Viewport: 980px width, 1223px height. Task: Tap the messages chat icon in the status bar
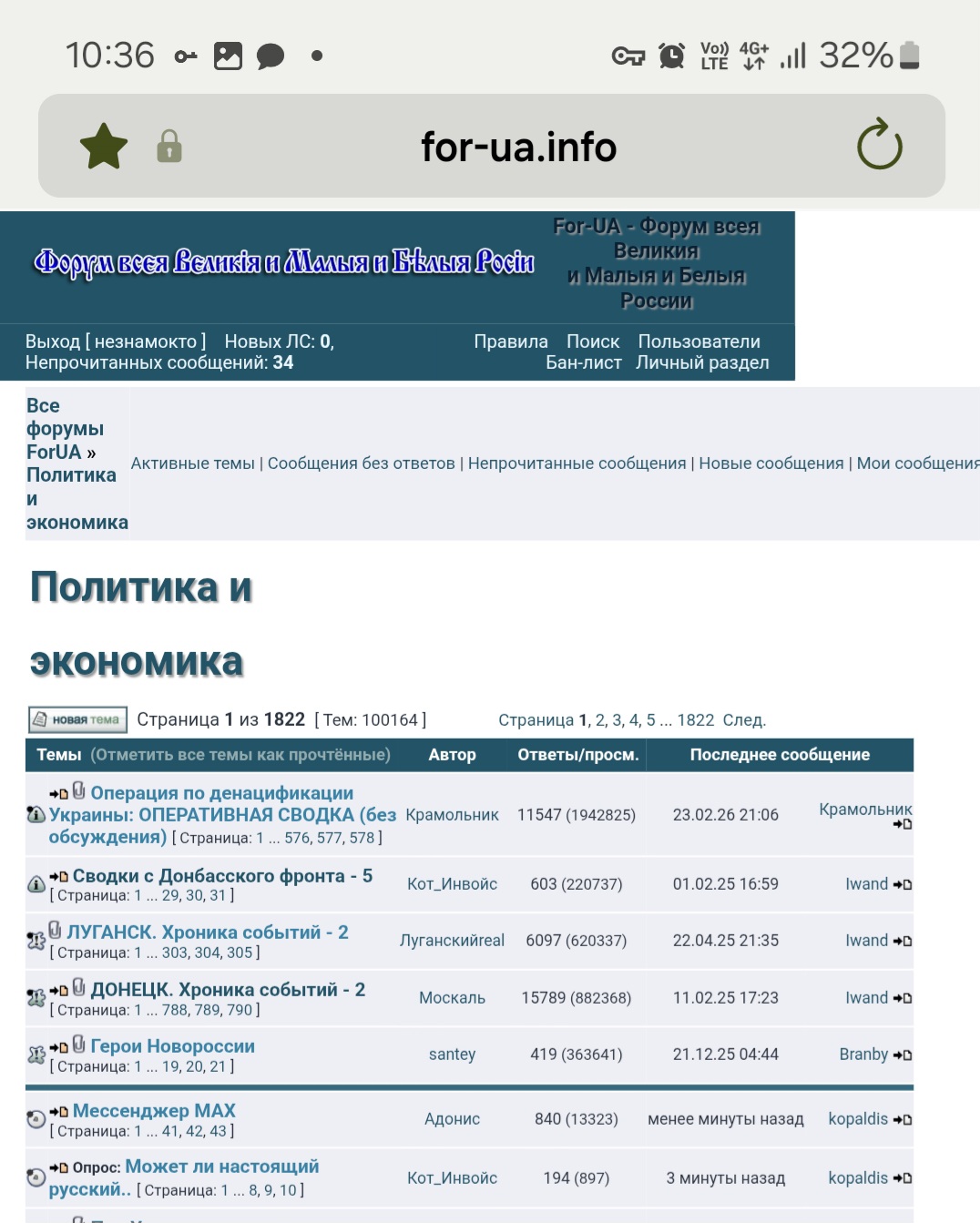(x=270, y=56)
